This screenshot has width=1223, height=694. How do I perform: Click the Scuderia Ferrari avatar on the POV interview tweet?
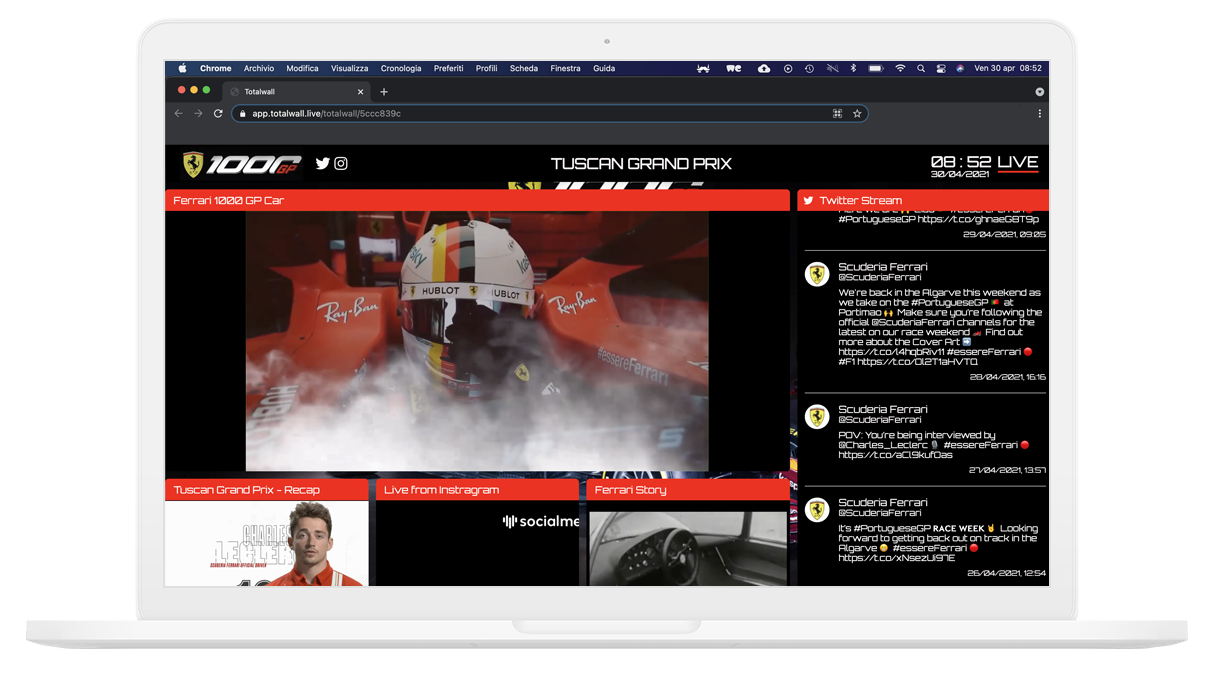[x=818, y=416]
